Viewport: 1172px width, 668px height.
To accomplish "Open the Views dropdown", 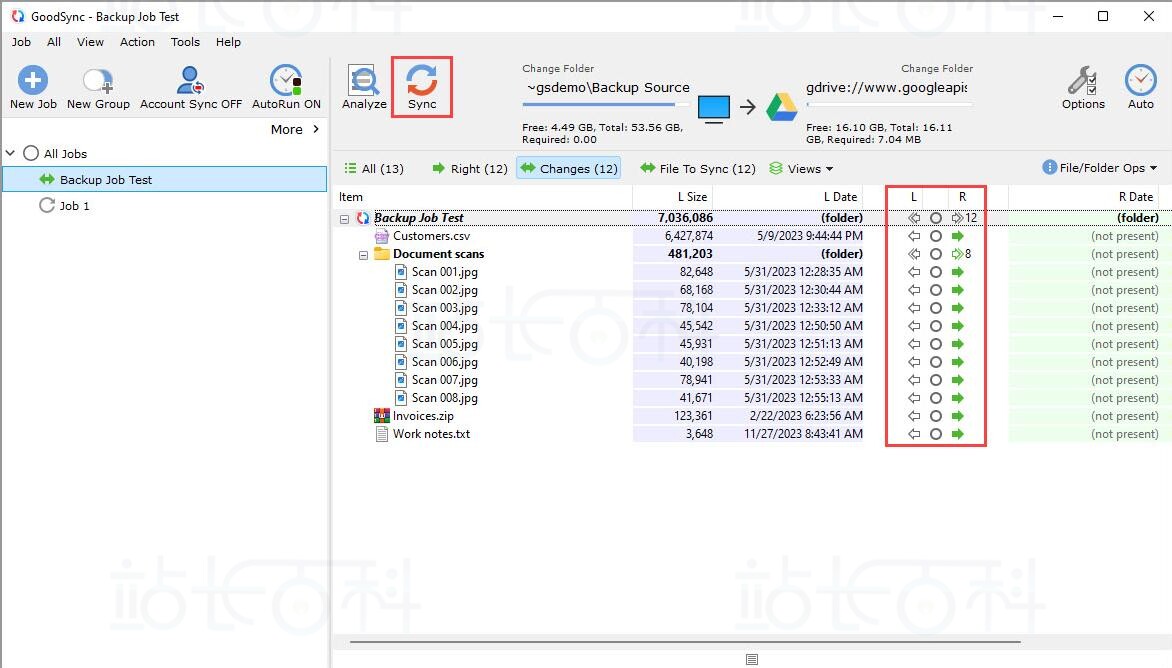I will click(x=801, y=169).
